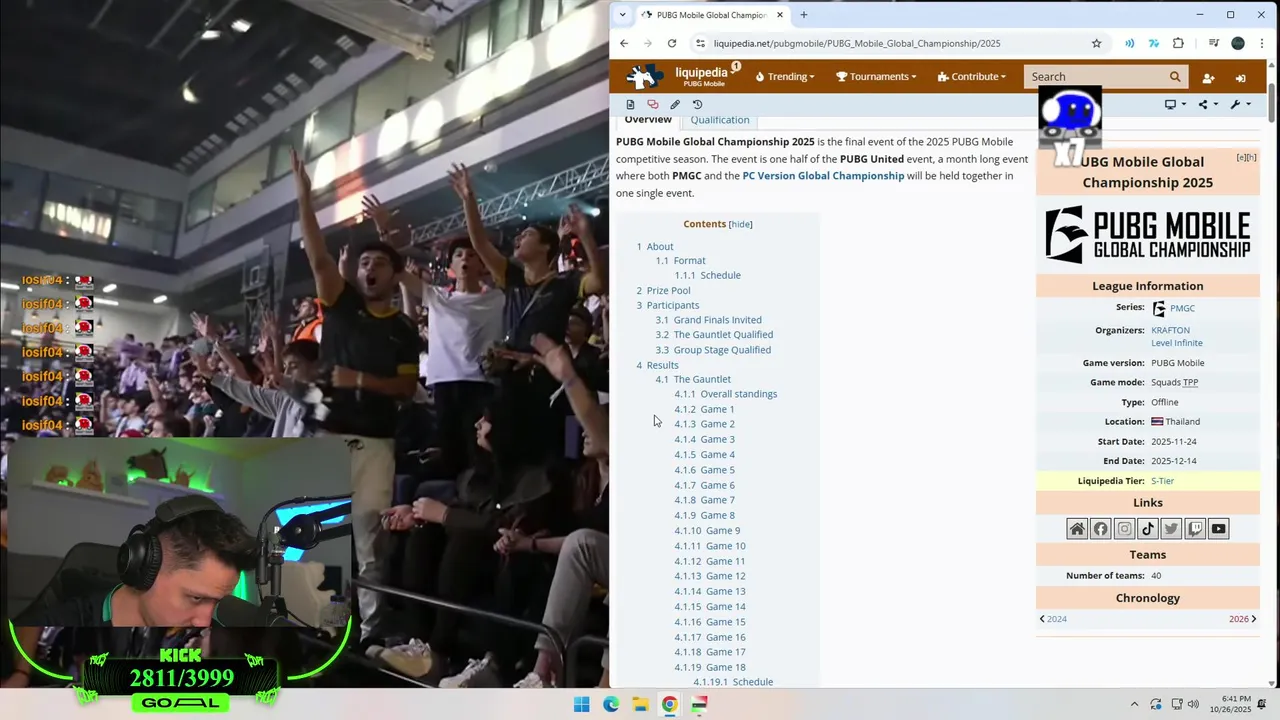Close the PUBG Mobile browser tab
Viewport: 1280px width, 720px height.
coord(780,15)
